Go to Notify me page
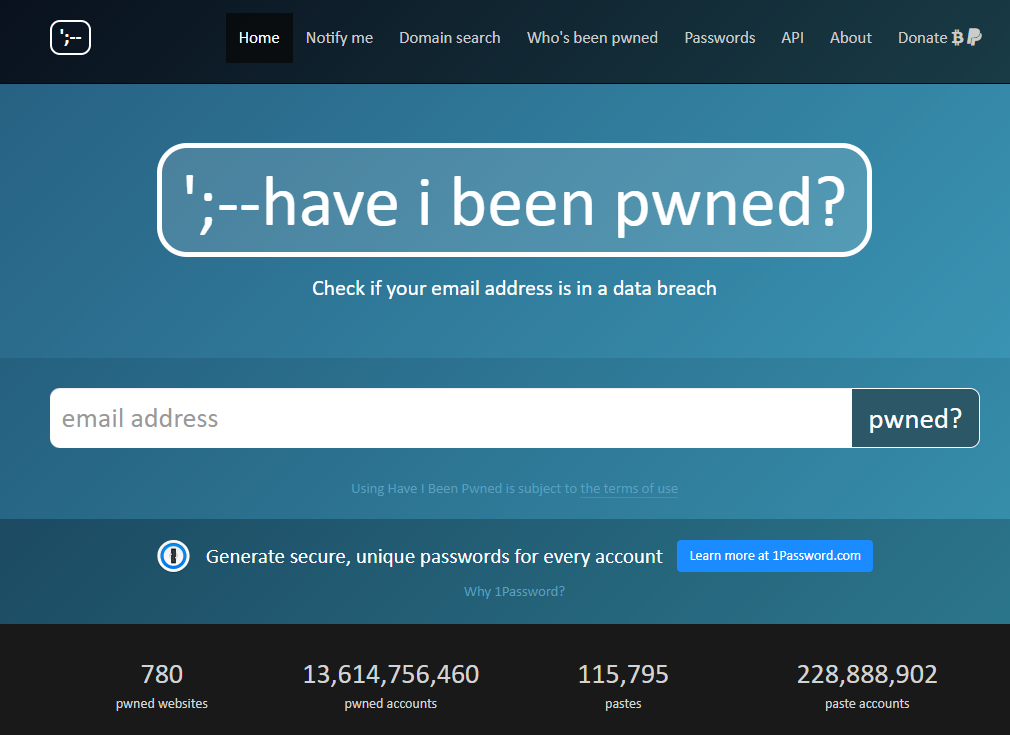Image resolution: width=1010 pixels, height=735 pixels. coord(339,38)
